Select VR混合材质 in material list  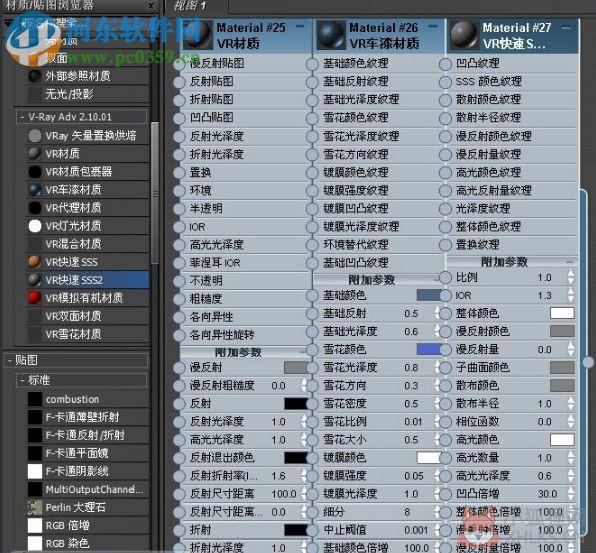click(88, 244)
